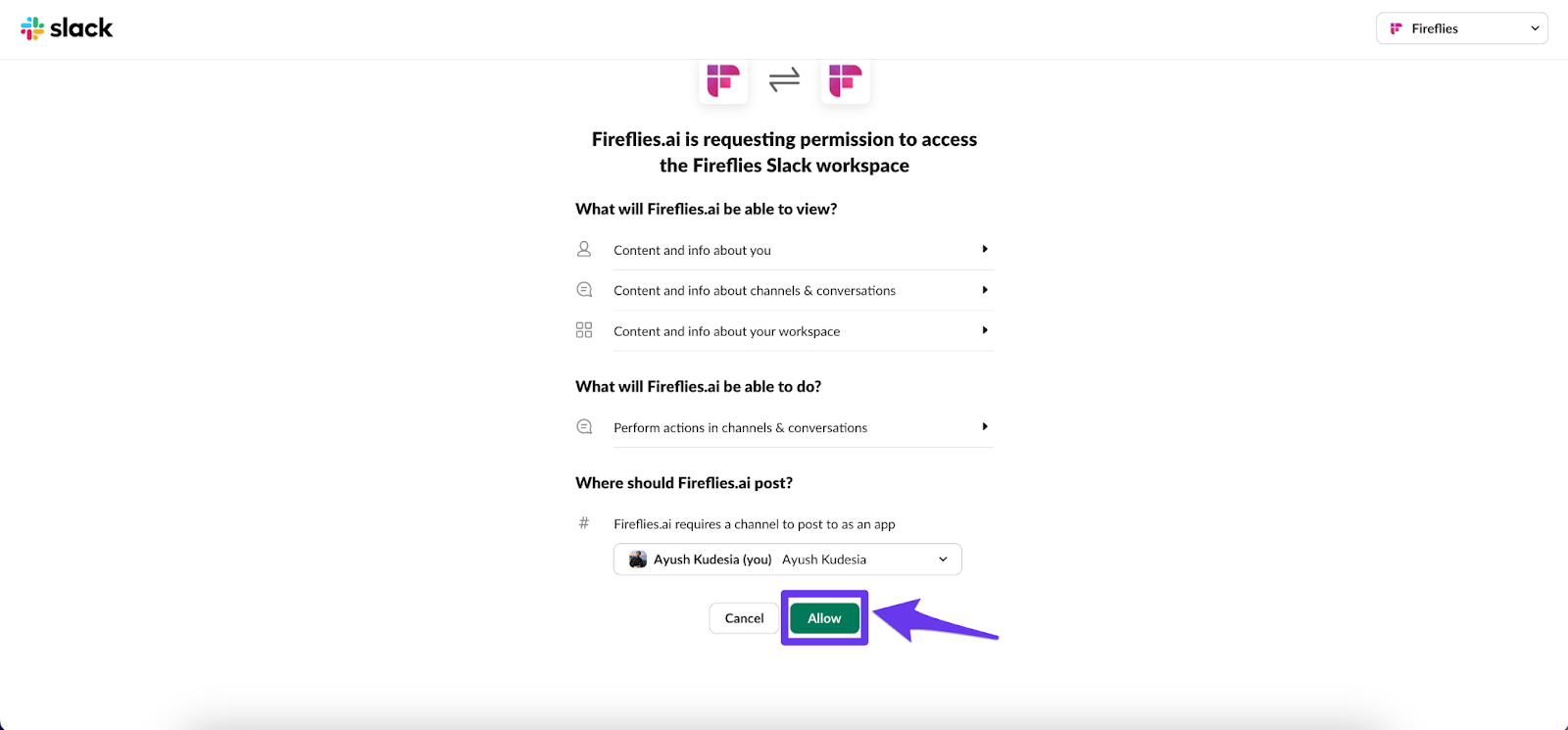Expand 'Content and info about you' arrow
Viewport: 1568px width, 730px height.
point(985,249)
